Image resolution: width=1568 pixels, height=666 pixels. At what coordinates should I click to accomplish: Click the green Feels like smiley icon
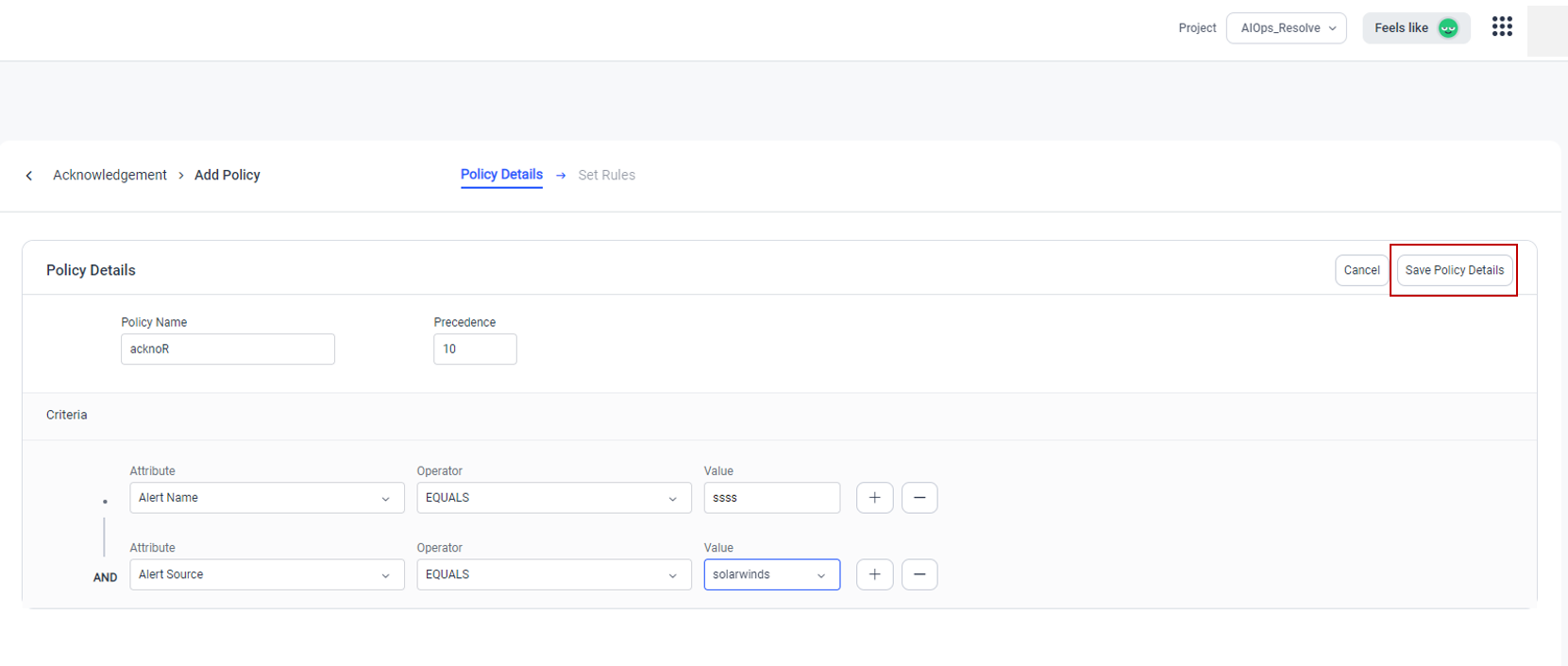[1448, 28]
